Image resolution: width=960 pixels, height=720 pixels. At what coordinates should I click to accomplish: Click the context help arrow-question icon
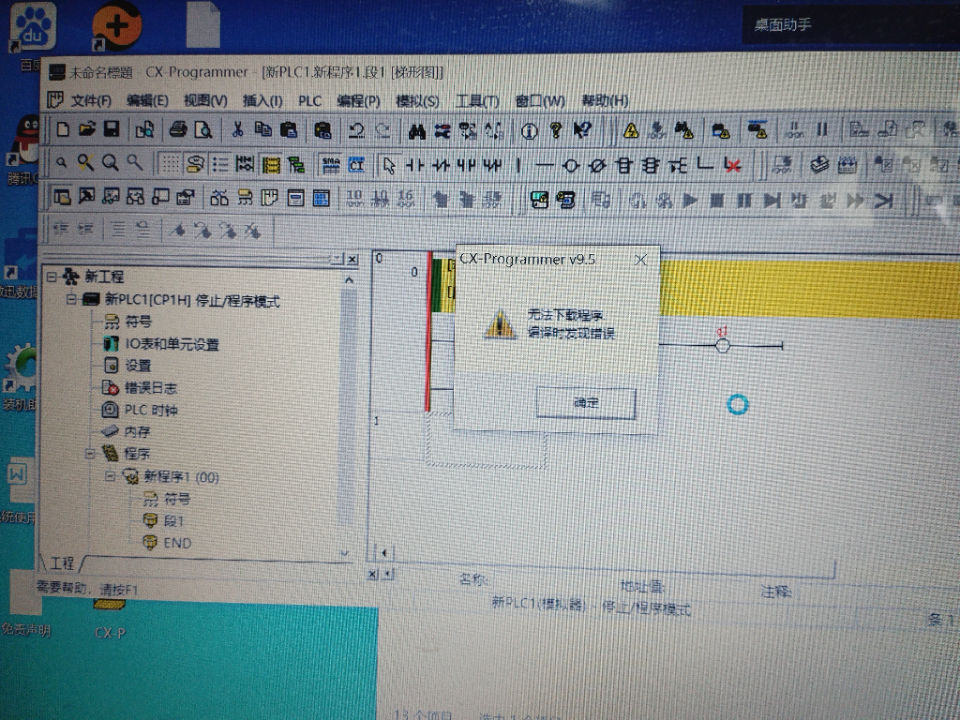(582, 130)
